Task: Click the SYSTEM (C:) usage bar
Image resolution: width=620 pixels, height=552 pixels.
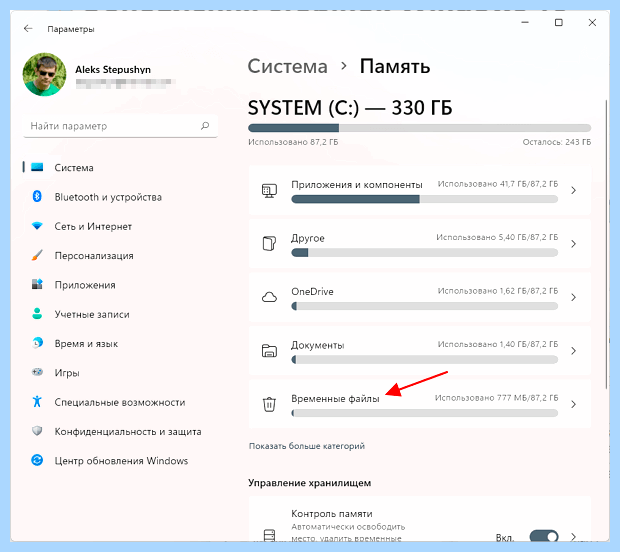Action: [x=420, y=128]
